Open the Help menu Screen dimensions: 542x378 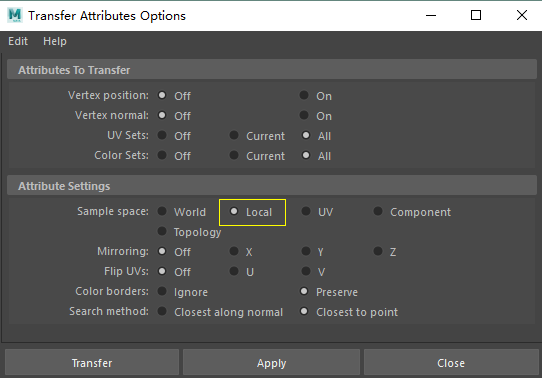click(x=55, y=41)
